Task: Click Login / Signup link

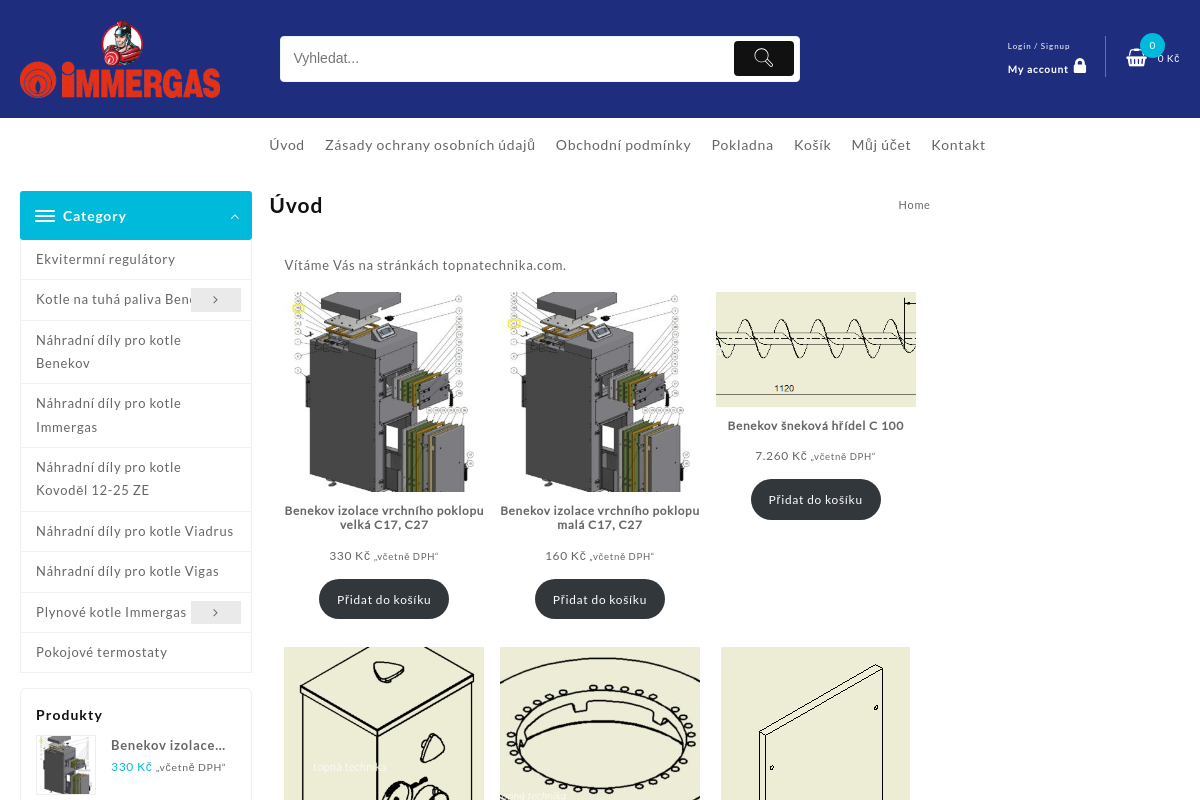Action: pos(1038,46)
